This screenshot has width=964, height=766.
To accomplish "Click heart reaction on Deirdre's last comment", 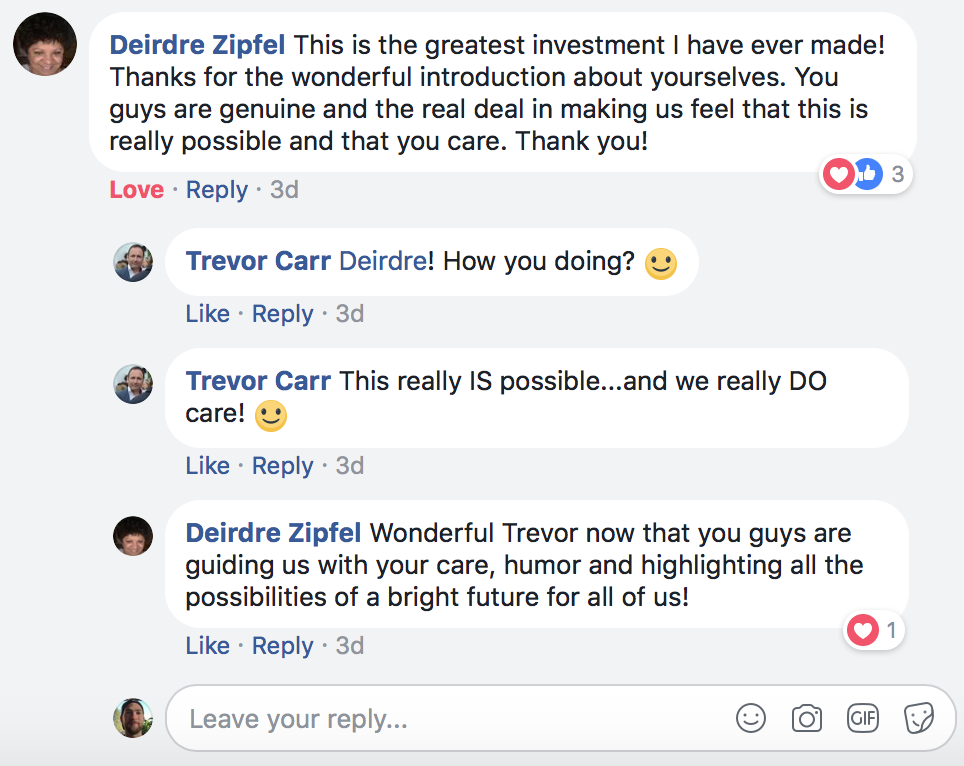I will point(862,630).
